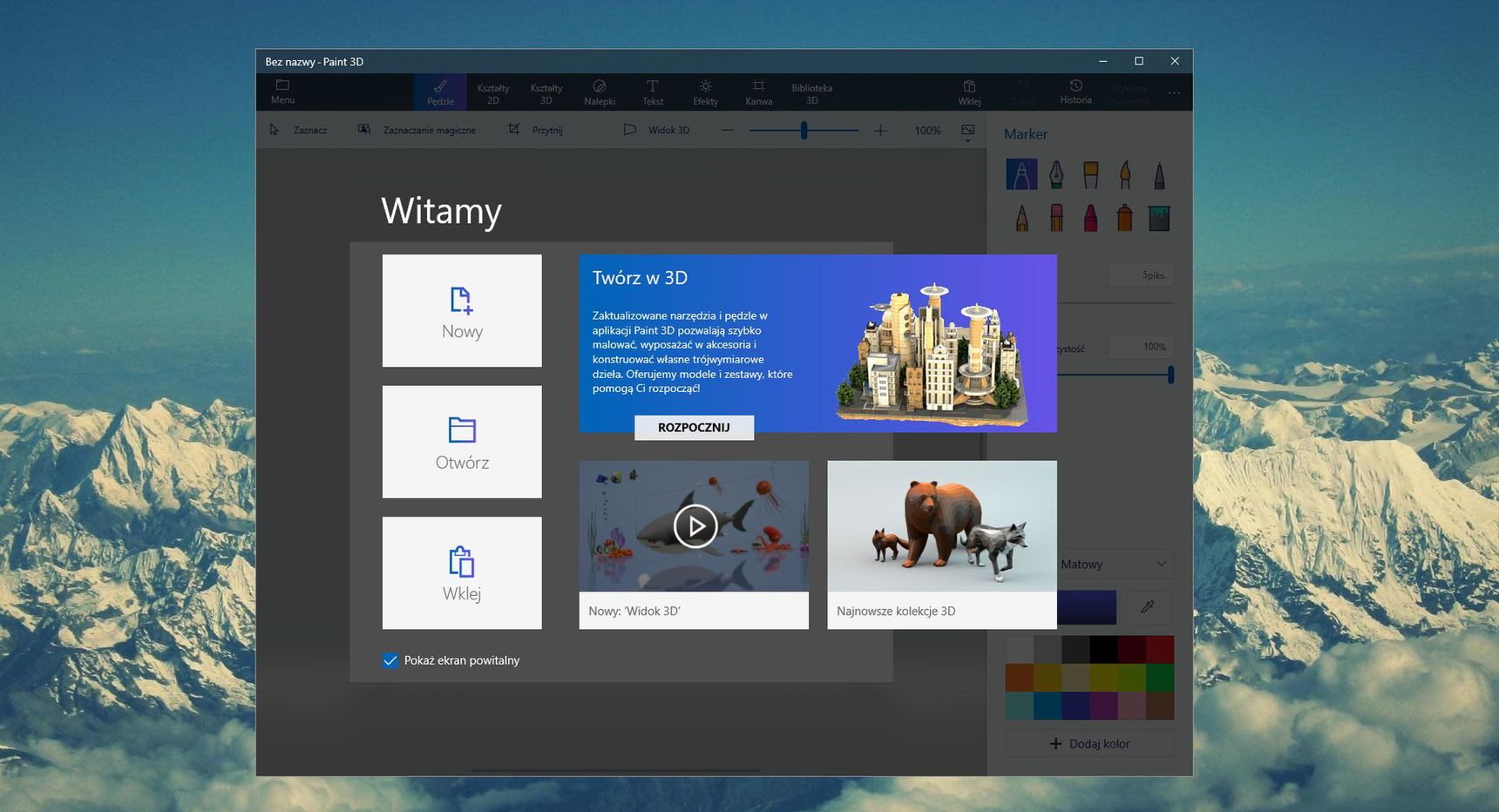Viewport: 1499px width, 812px height.
Task: Click the zoom slider handle
Action: [x=804, y=130]
